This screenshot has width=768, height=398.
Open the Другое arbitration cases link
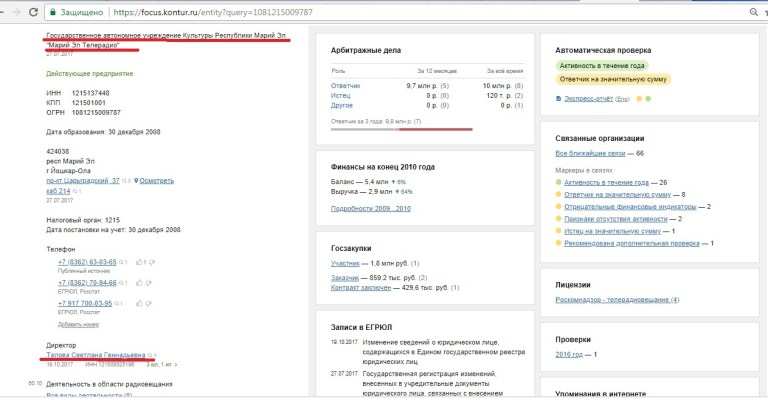[x=341, y=105]
